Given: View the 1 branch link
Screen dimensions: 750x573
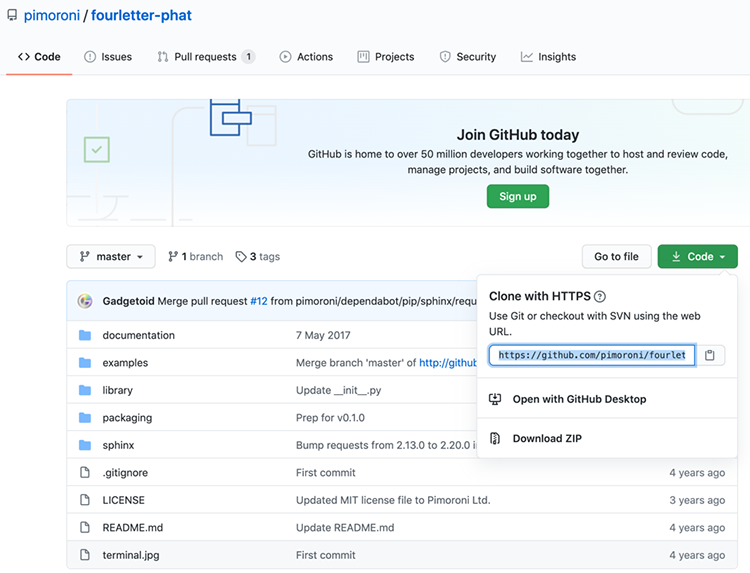Looking at the screenshot, I should (x=196, y=257).
